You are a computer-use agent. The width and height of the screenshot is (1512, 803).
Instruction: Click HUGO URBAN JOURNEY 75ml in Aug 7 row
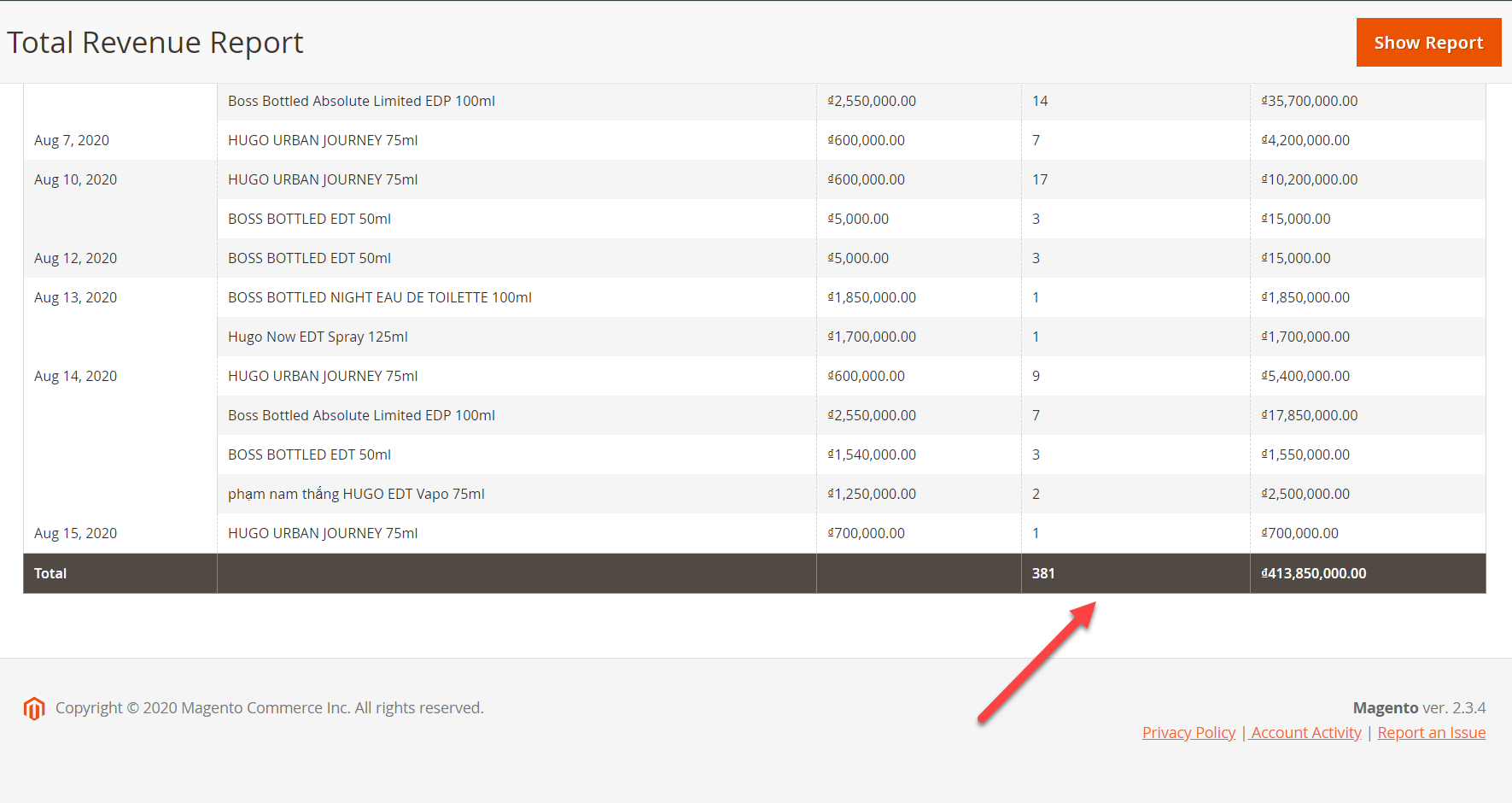click(x=323, y=140)
